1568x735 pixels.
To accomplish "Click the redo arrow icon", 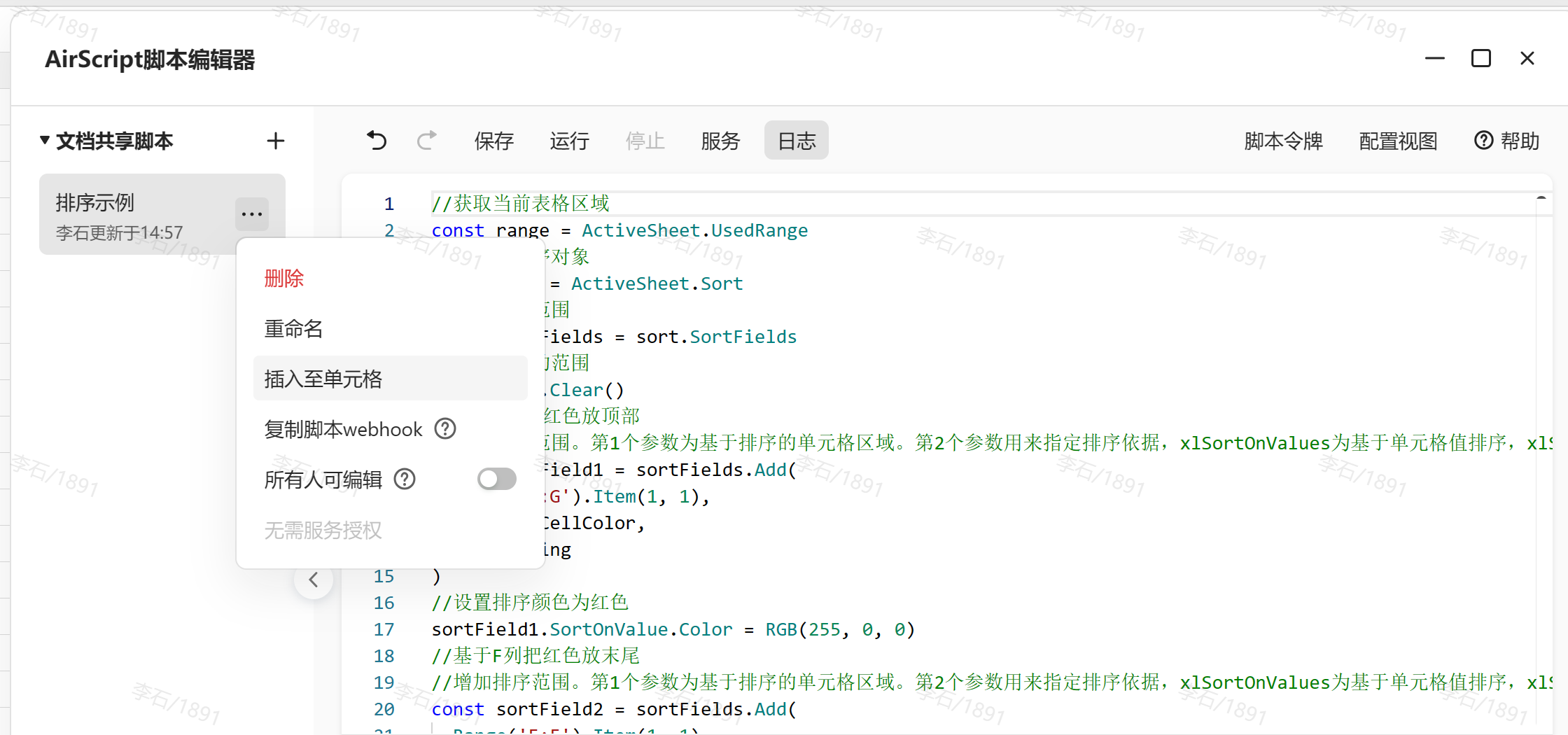I will pos(427,141).
